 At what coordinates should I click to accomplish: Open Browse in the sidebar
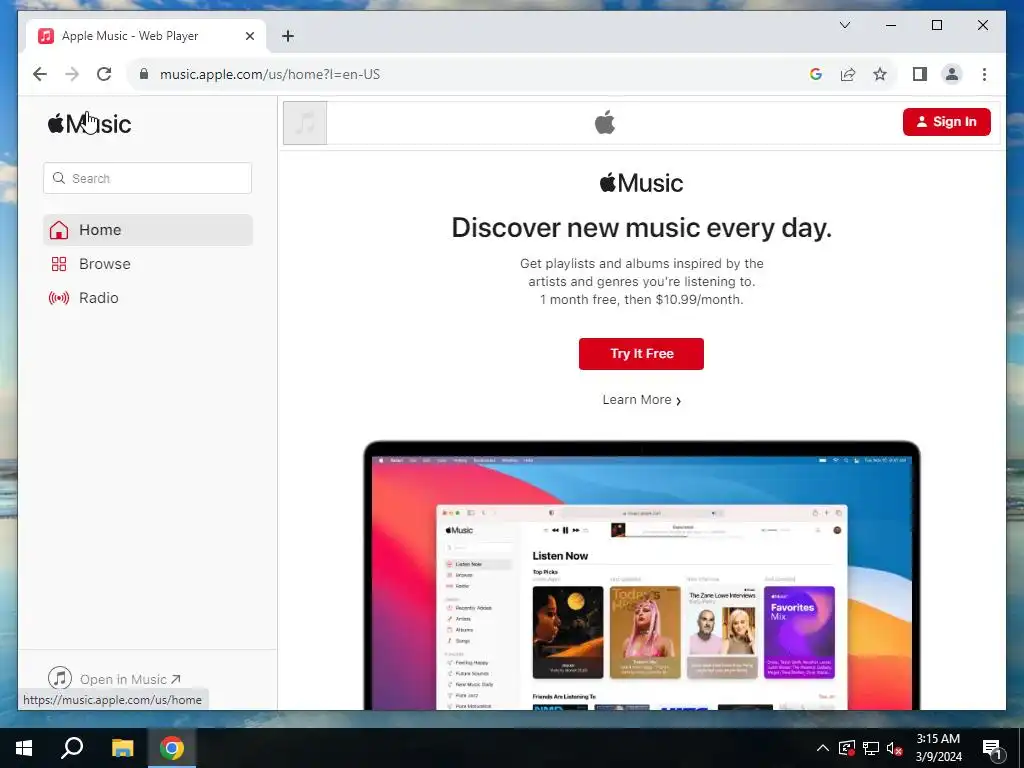tap(148, 264)
